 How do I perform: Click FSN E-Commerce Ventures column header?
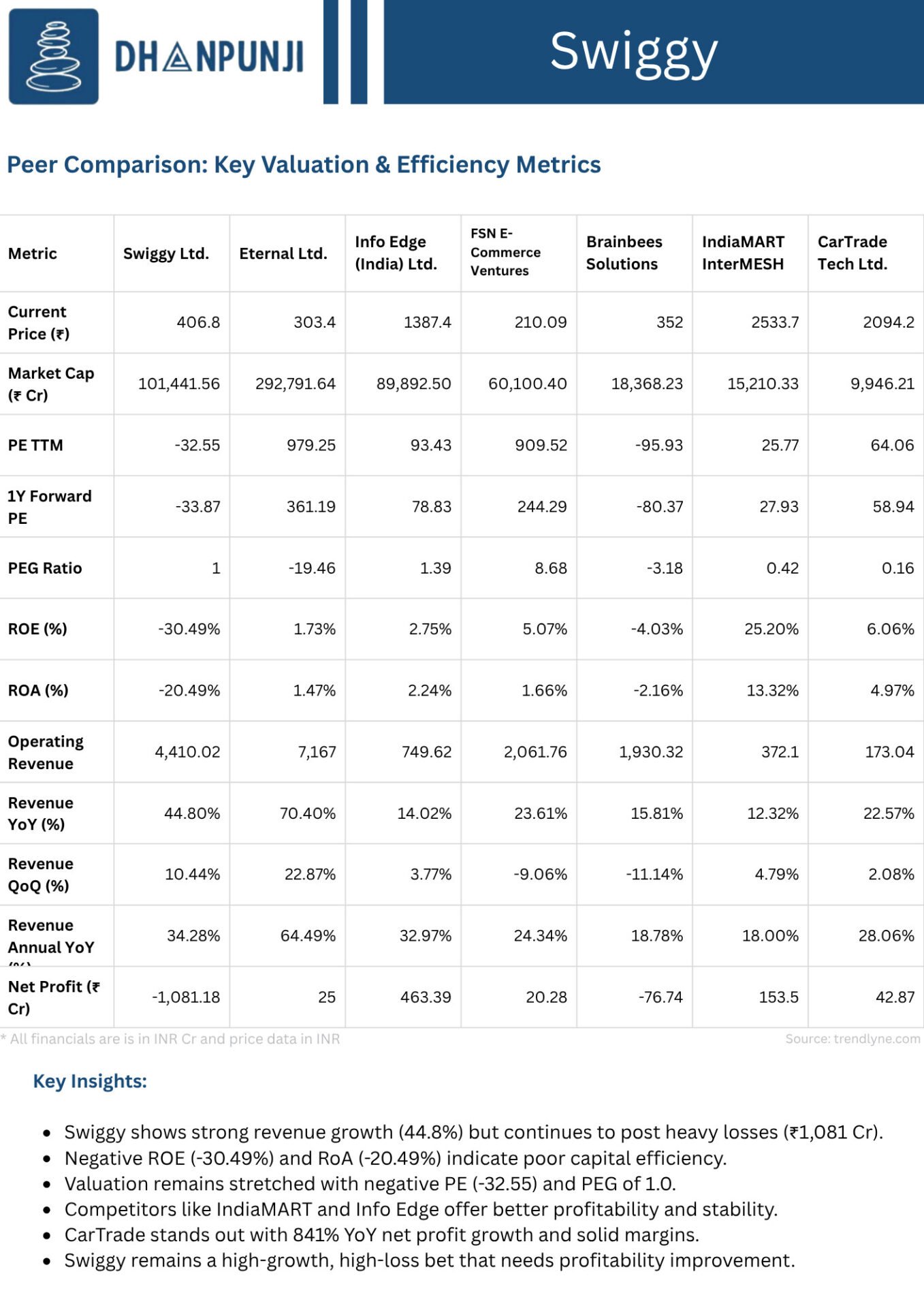coord(505,252)
